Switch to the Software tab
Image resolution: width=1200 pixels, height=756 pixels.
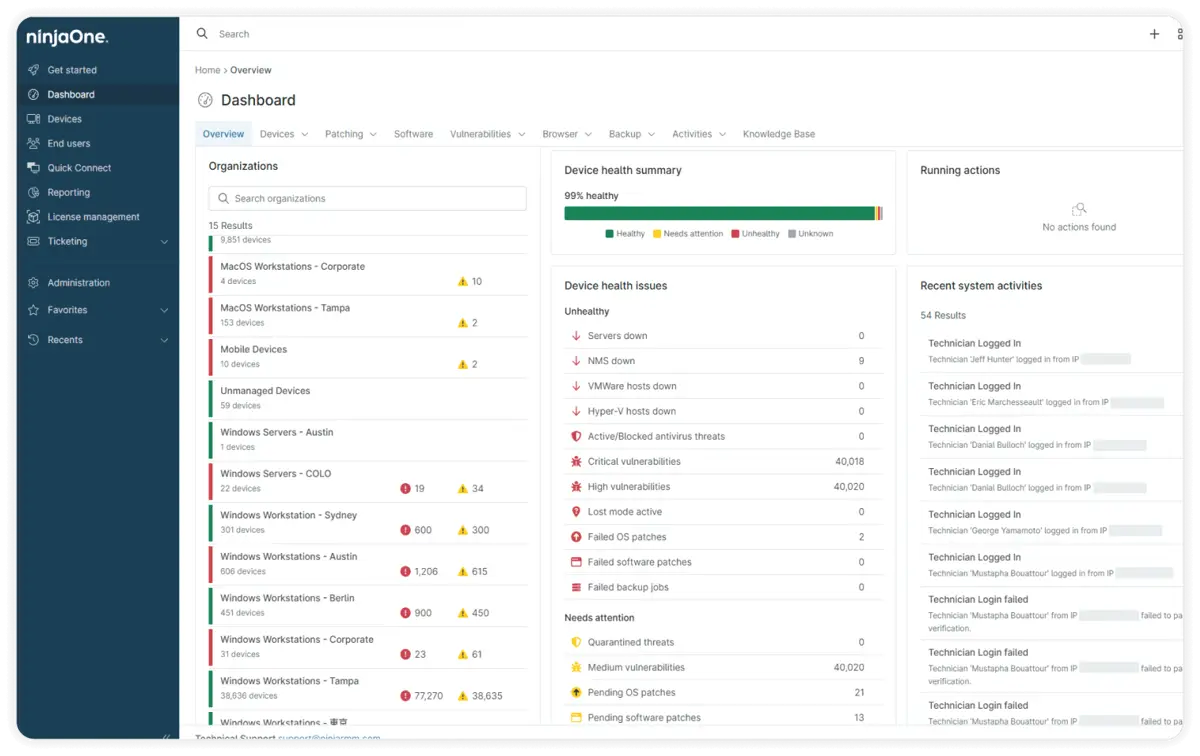pyautogui.click(x=413, y=134)
